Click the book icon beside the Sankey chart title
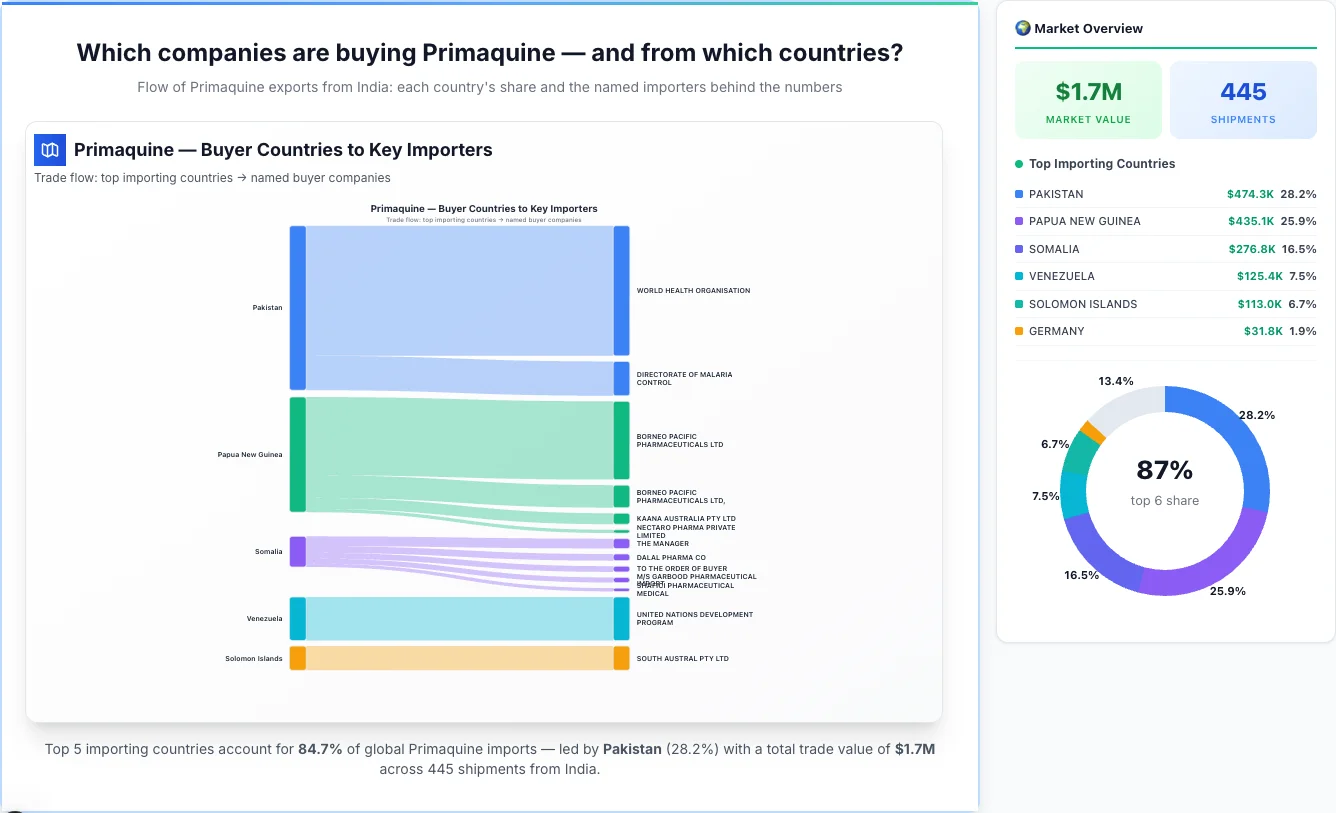 pyautogui.click(x=49, y=149)
